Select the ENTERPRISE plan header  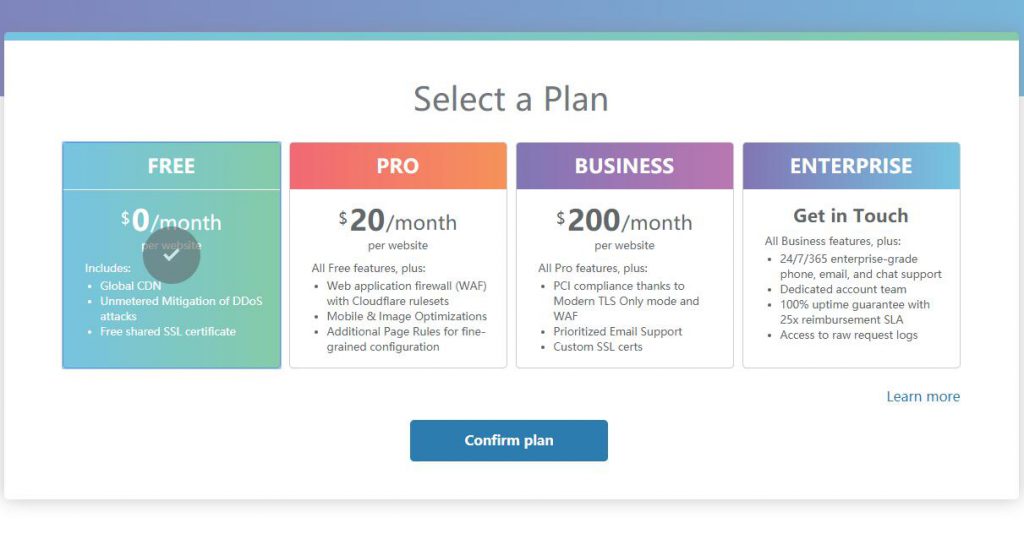851,166
